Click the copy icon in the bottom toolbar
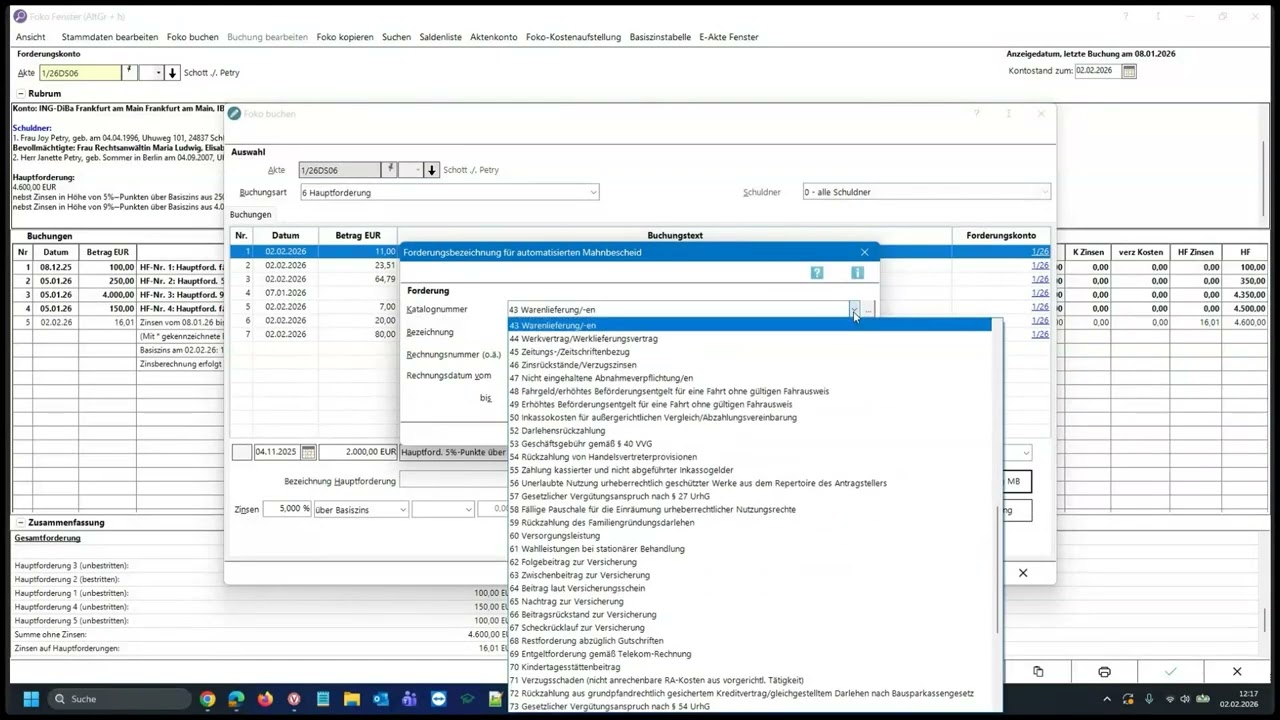1280x720 pixels. [x=1038, y=672]
